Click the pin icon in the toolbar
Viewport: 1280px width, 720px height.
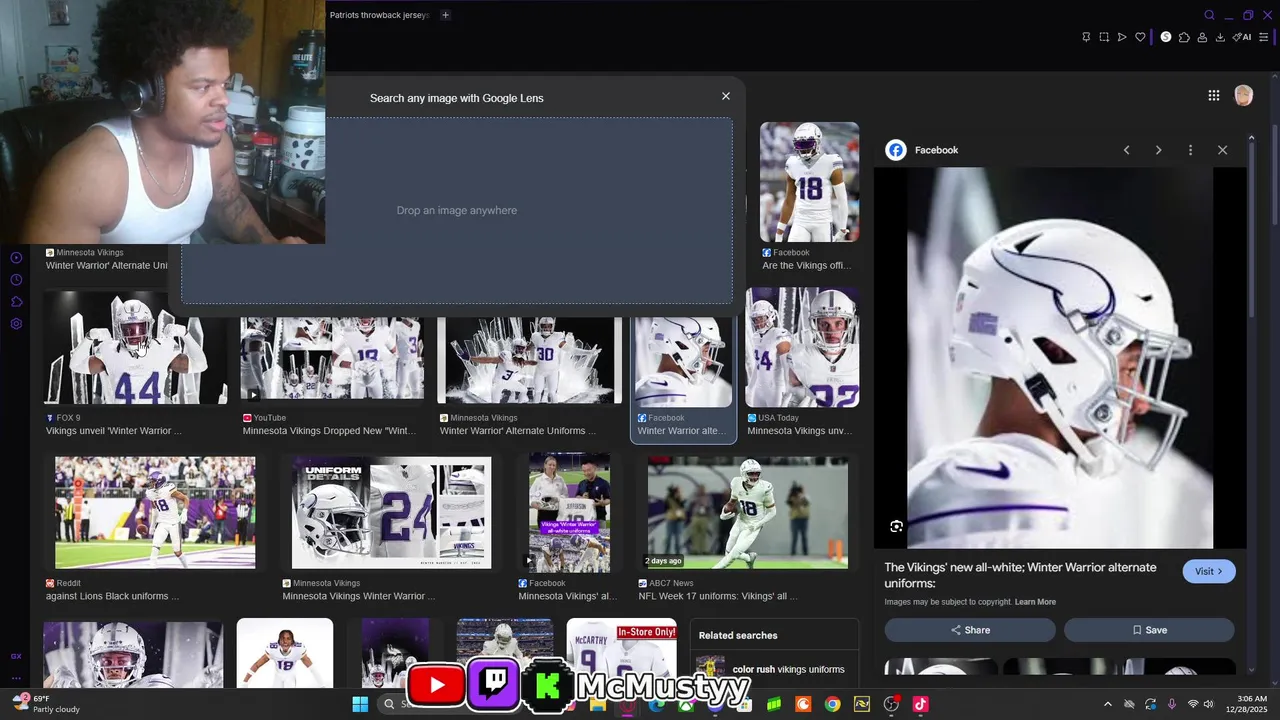pos(1086,37)
